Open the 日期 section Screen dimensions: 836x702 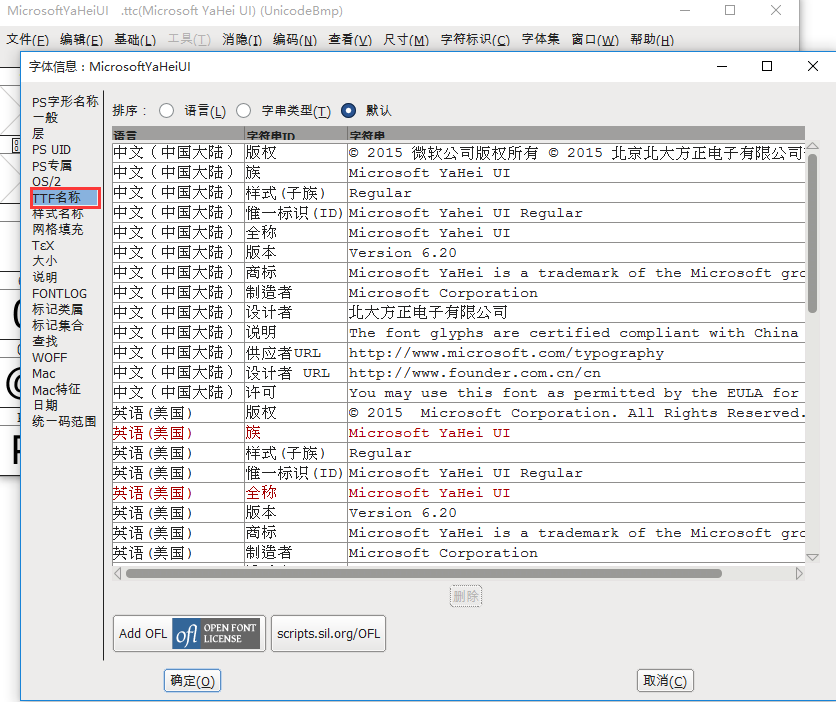pos(45,406)
